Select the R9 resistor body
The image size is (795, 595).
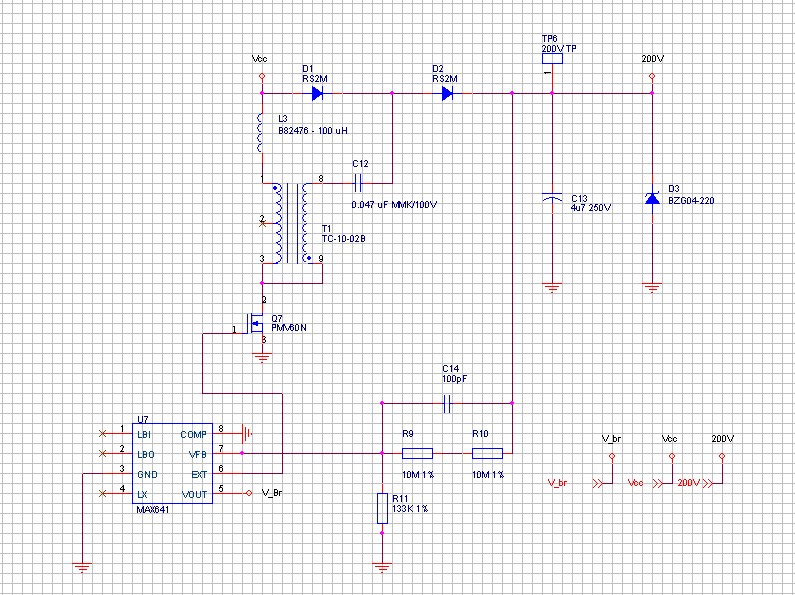[416, 453]
